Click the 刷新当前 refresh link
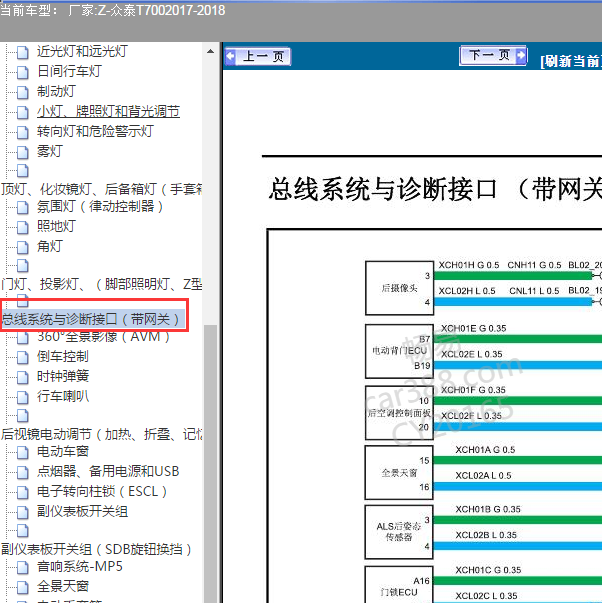This screenshot has height=603, width=602. pyautogui.click(x=571, y=62)
